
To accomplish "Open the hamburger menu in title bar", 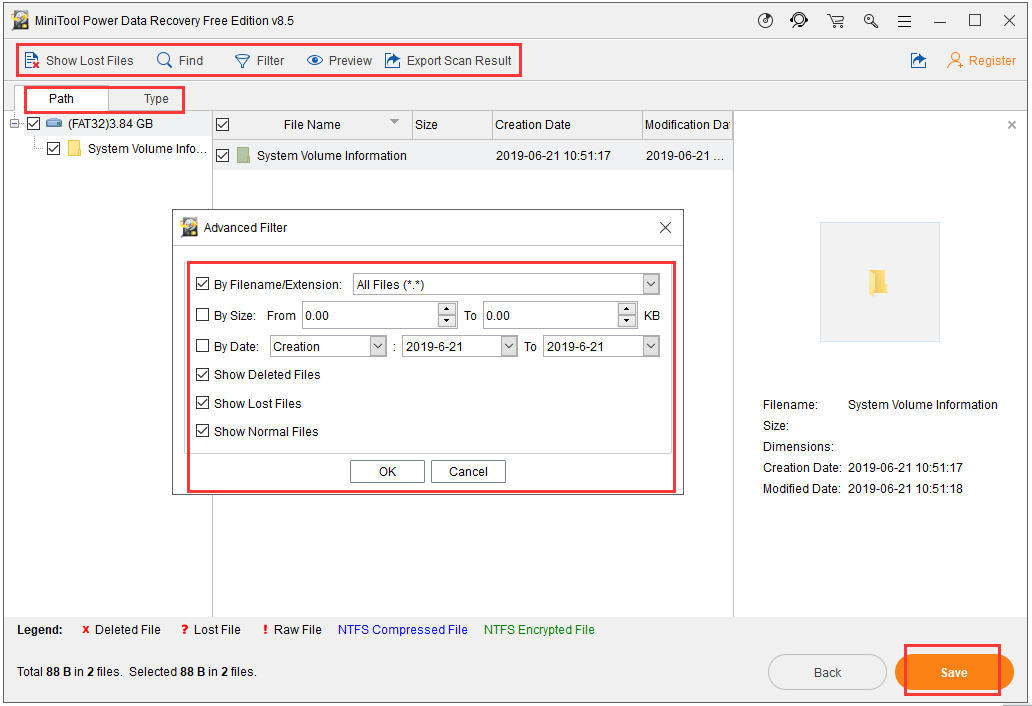I will click(x=904, y=21).
